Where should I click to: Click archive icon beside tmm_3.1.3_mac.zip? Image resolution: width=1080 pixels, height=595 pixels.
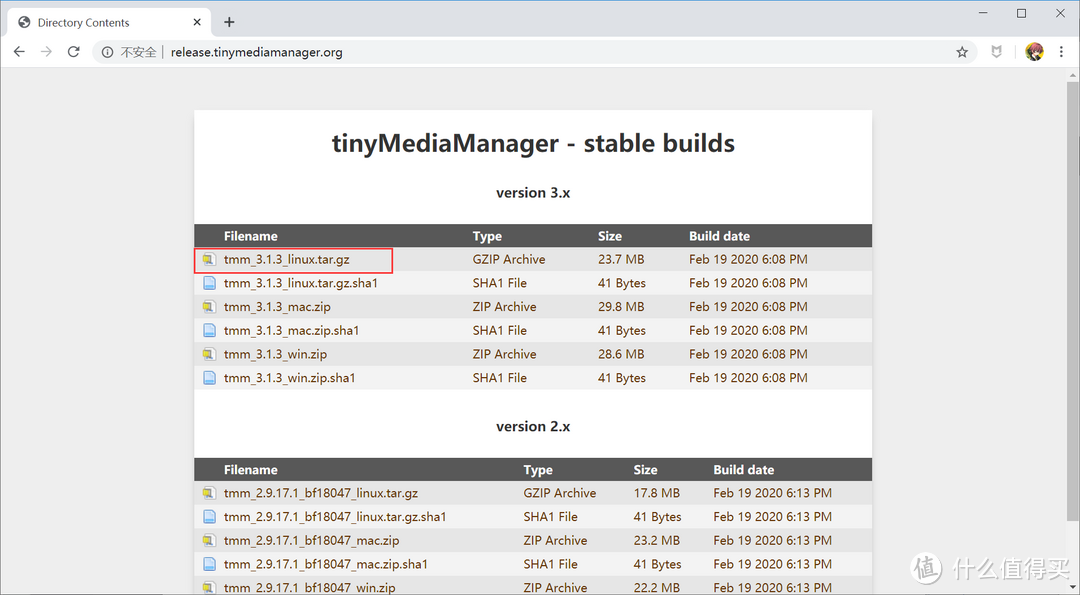[x=209, y=307]
